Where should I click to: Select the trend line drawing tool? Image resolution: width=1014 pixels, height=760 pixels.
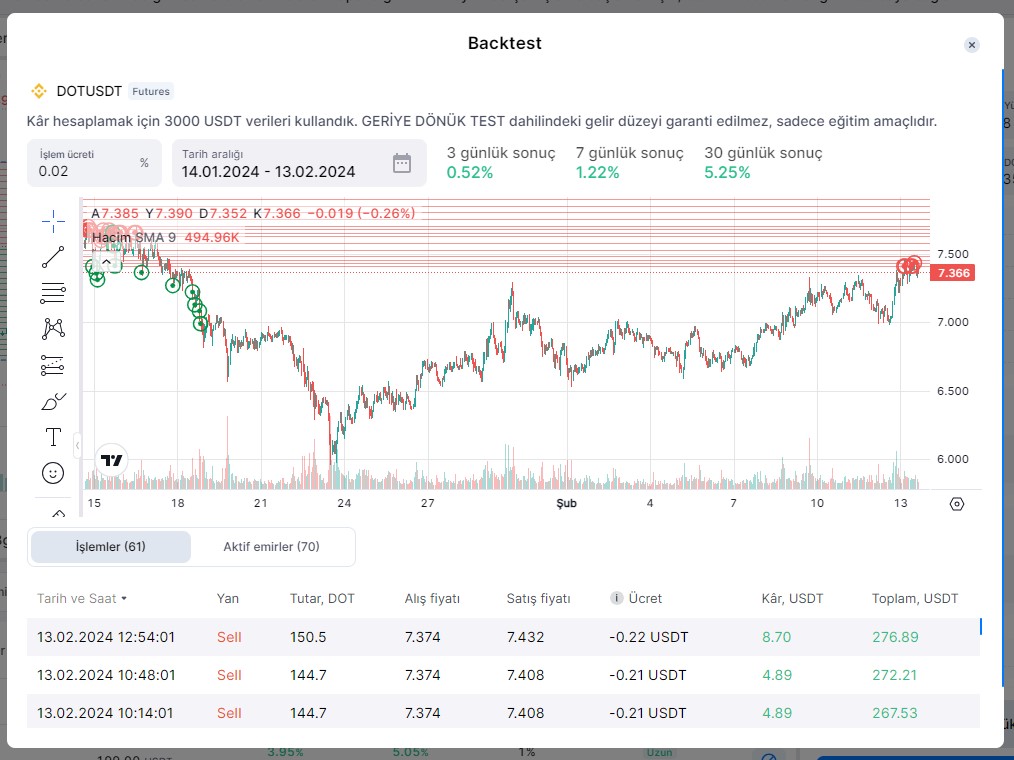(x=53, y=257)
